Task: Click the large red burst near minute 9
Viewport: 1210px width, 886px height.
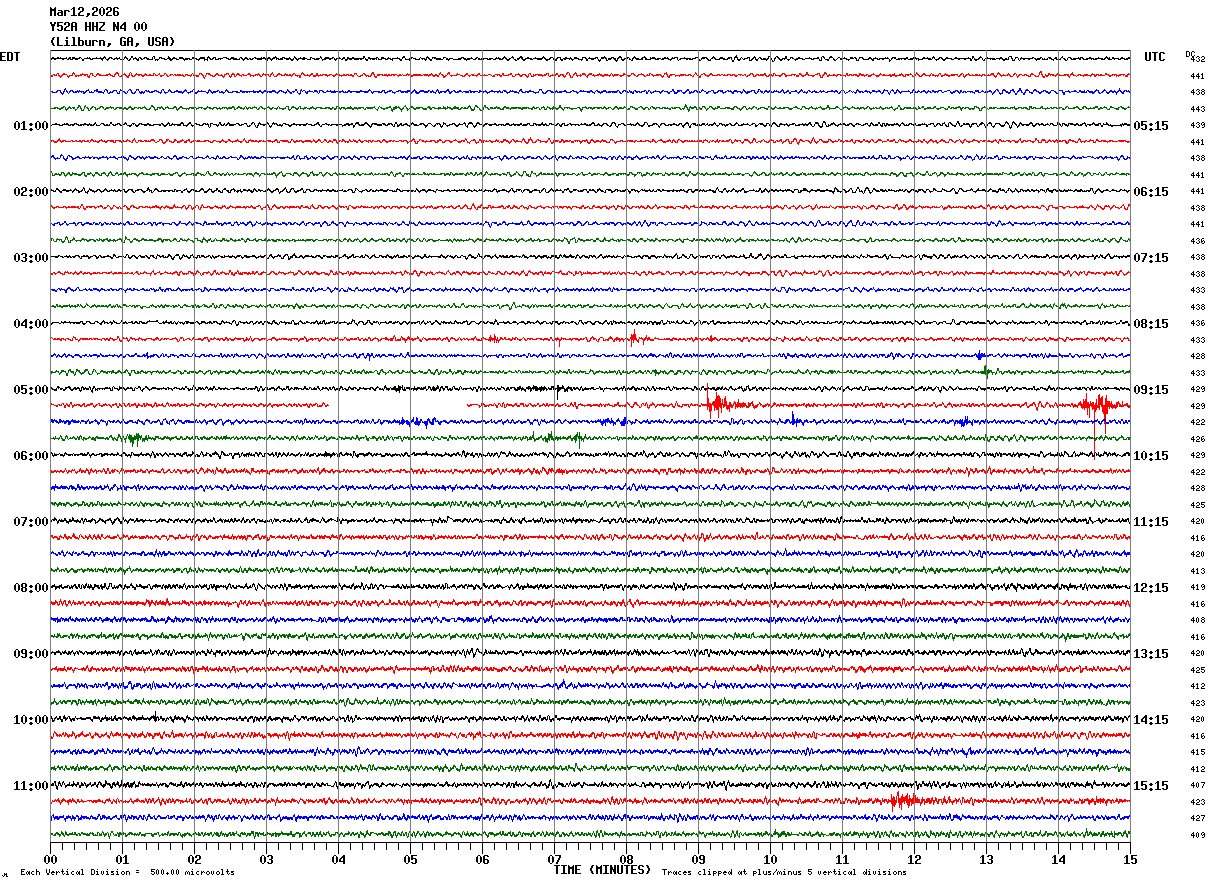Action: coord(718,405)
